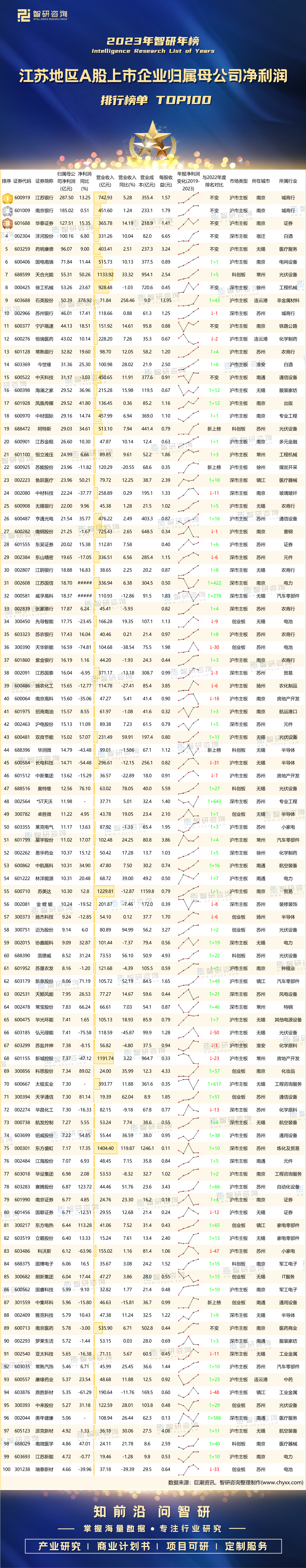Click the 所在城市 column header
The height and width of the screenshot is (1568, 306).
[261, 181]
